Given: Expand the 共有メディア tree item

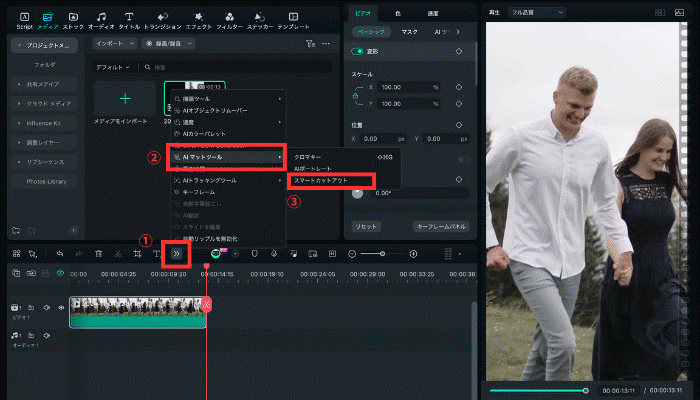Looking at the screenshot, I should point(19,84).
